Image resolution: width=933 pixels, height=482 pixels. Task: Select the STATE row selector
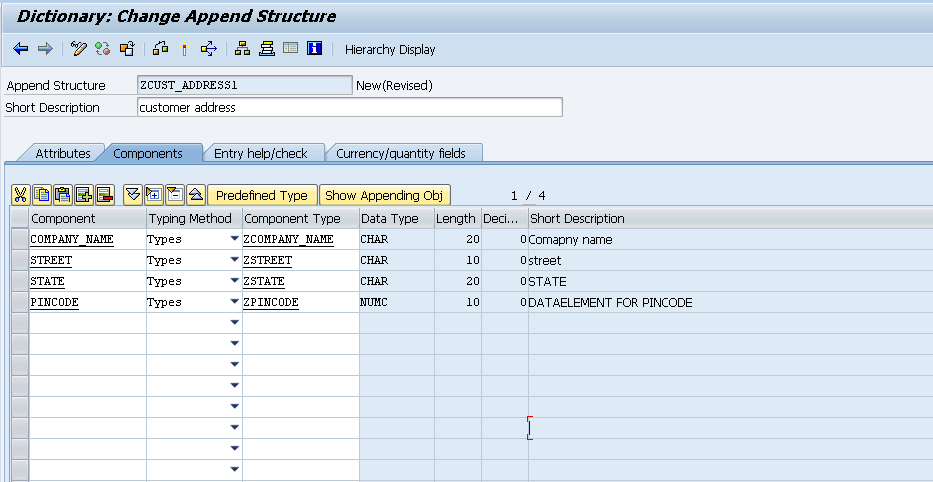[x=20, y=281]
